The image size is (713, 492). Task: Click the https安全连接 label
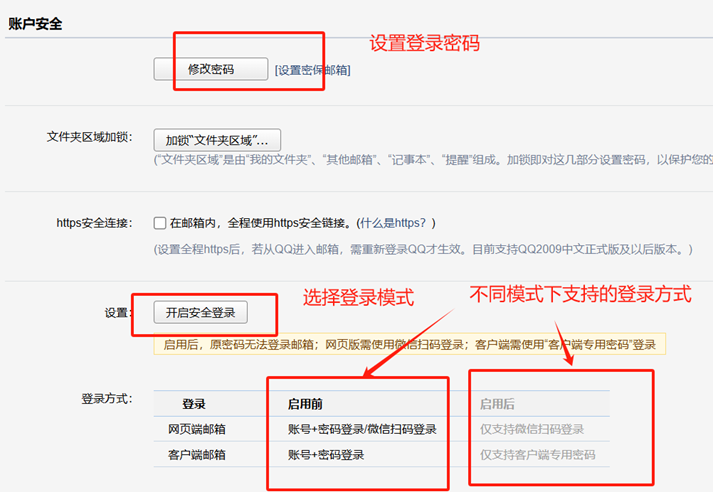[94, 222]
